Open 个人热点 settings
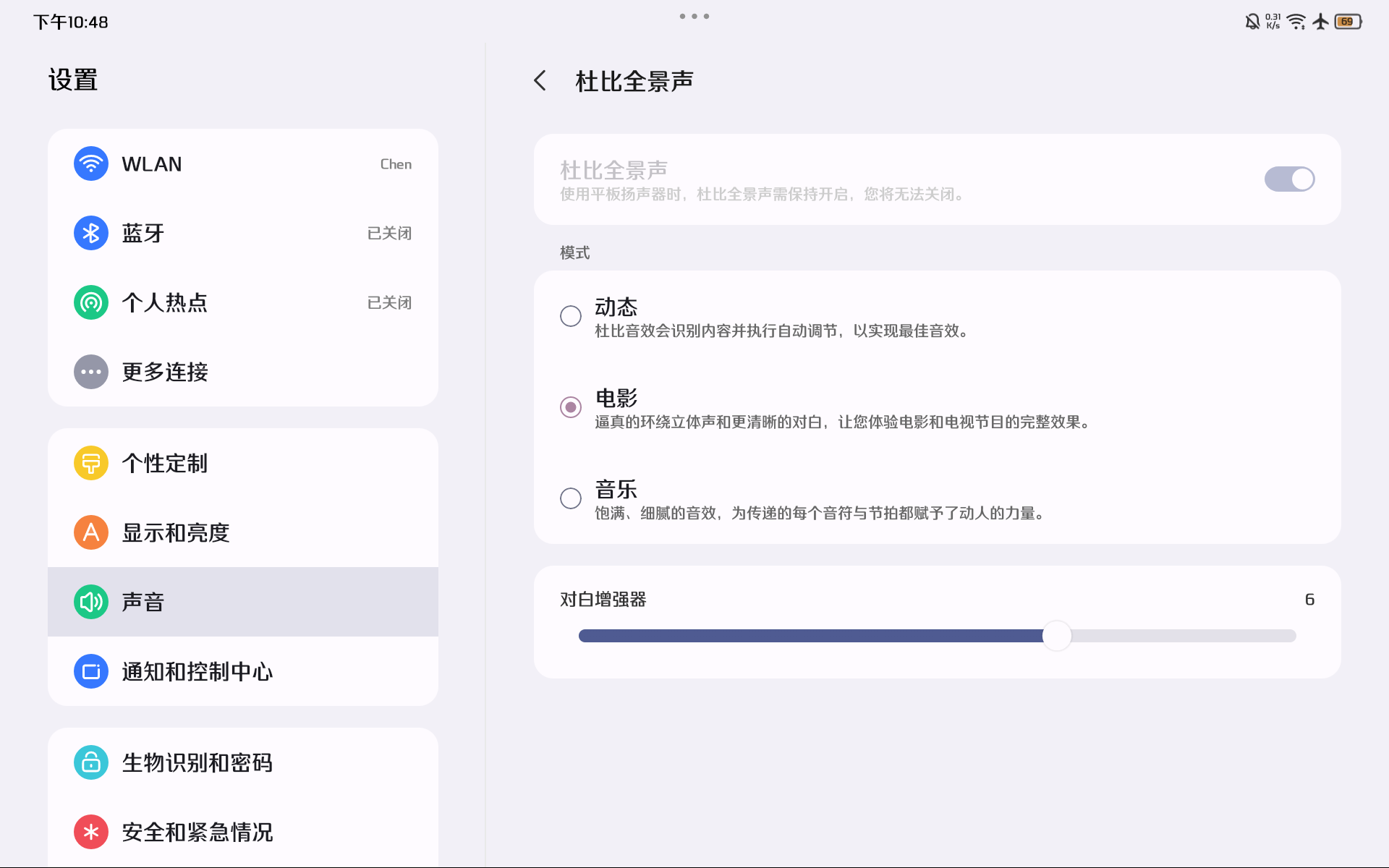This screenshot has width=1389, height=868. point(243,302)
